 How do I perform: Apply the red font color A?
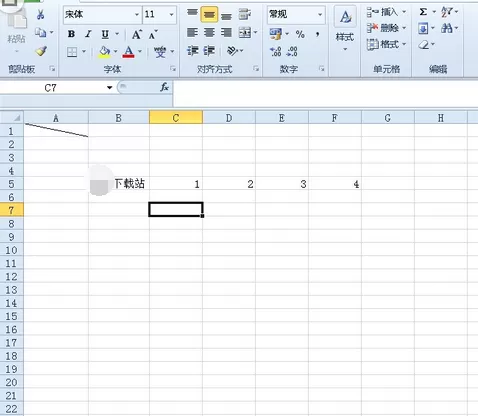coord(129,52)
